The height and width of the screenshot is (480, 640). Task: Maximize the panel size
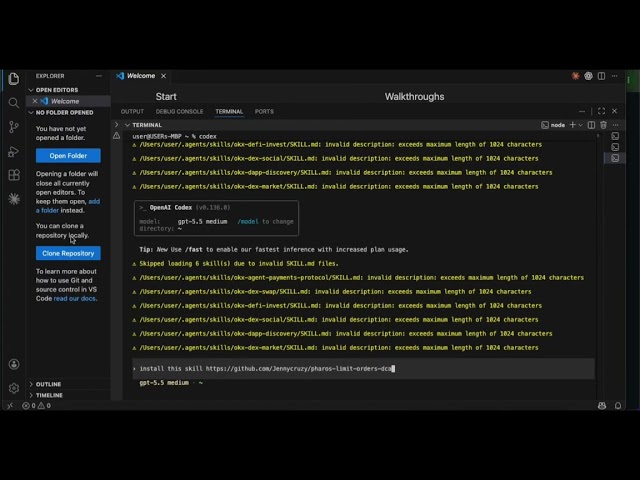tap(601, 111)
